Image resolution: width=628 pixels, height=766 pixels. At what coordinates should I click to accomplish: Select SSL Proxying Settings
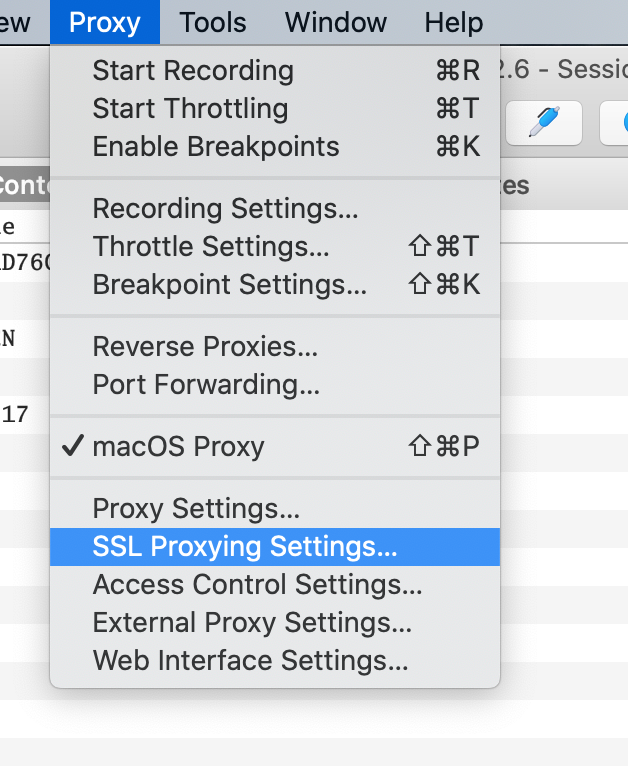[x=245, y=547]
